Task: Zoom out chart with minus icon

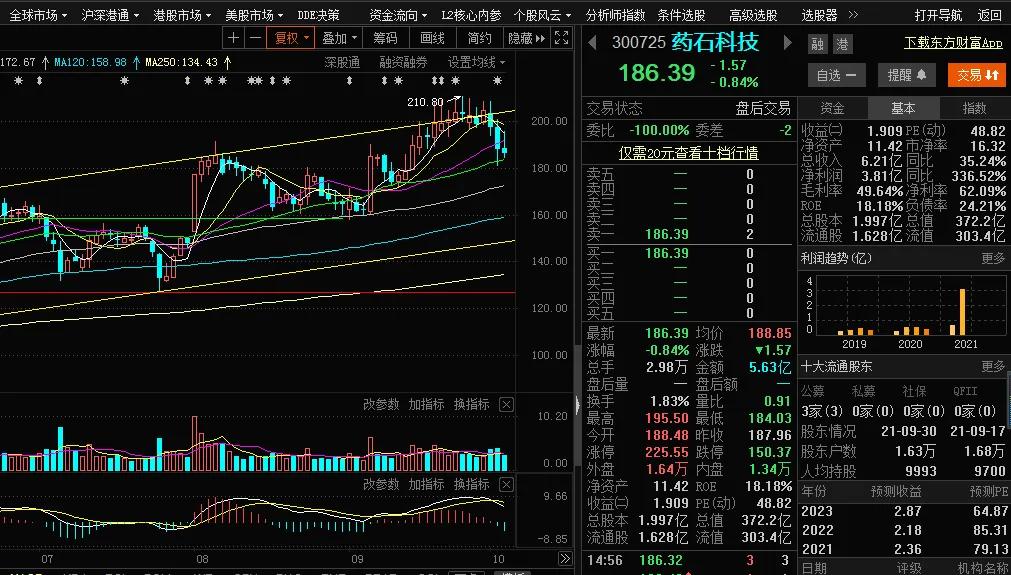Action: tap(255, 38)
